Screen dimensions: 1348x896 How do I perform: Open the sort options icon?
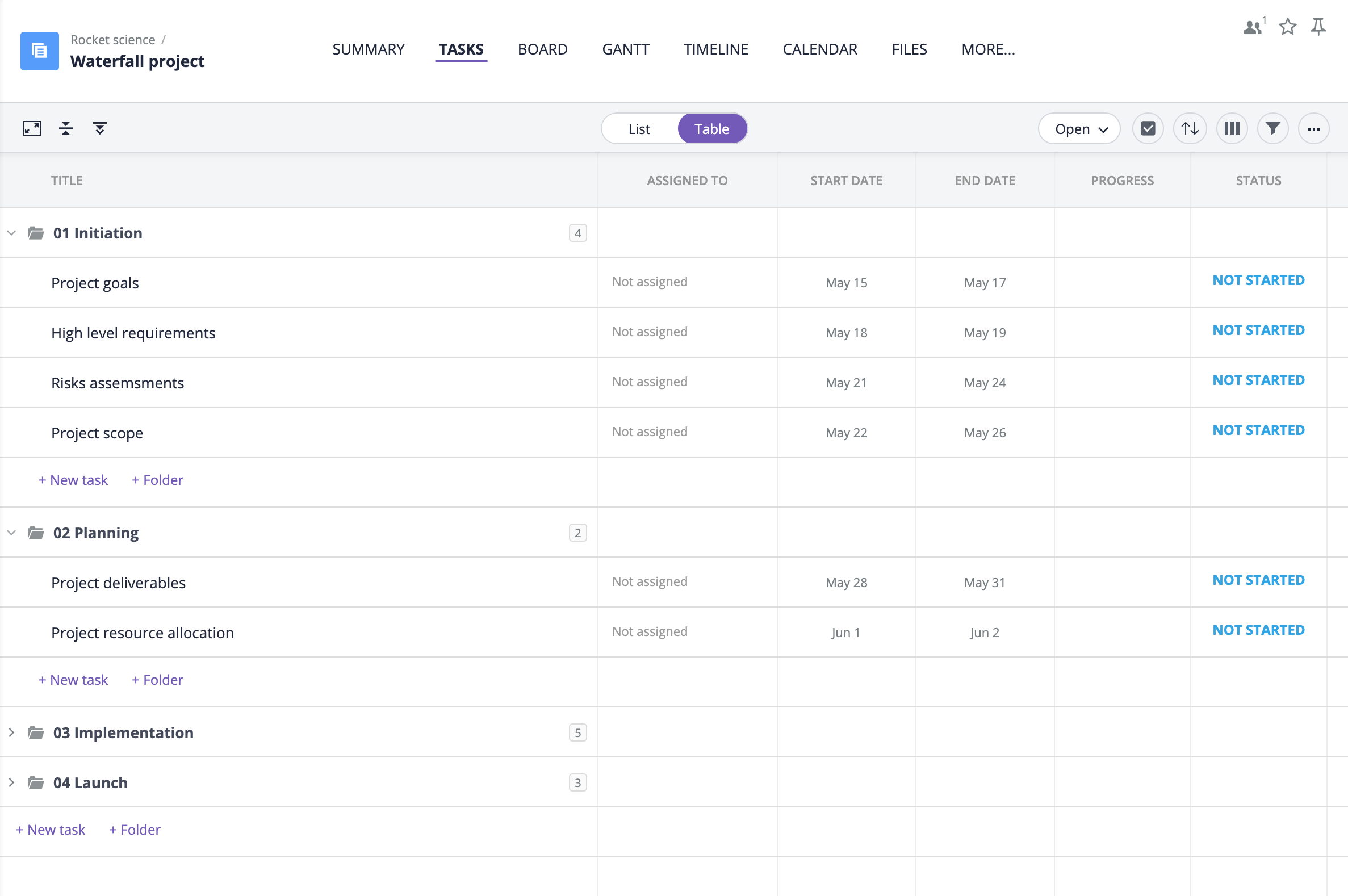pos(1190,128)
